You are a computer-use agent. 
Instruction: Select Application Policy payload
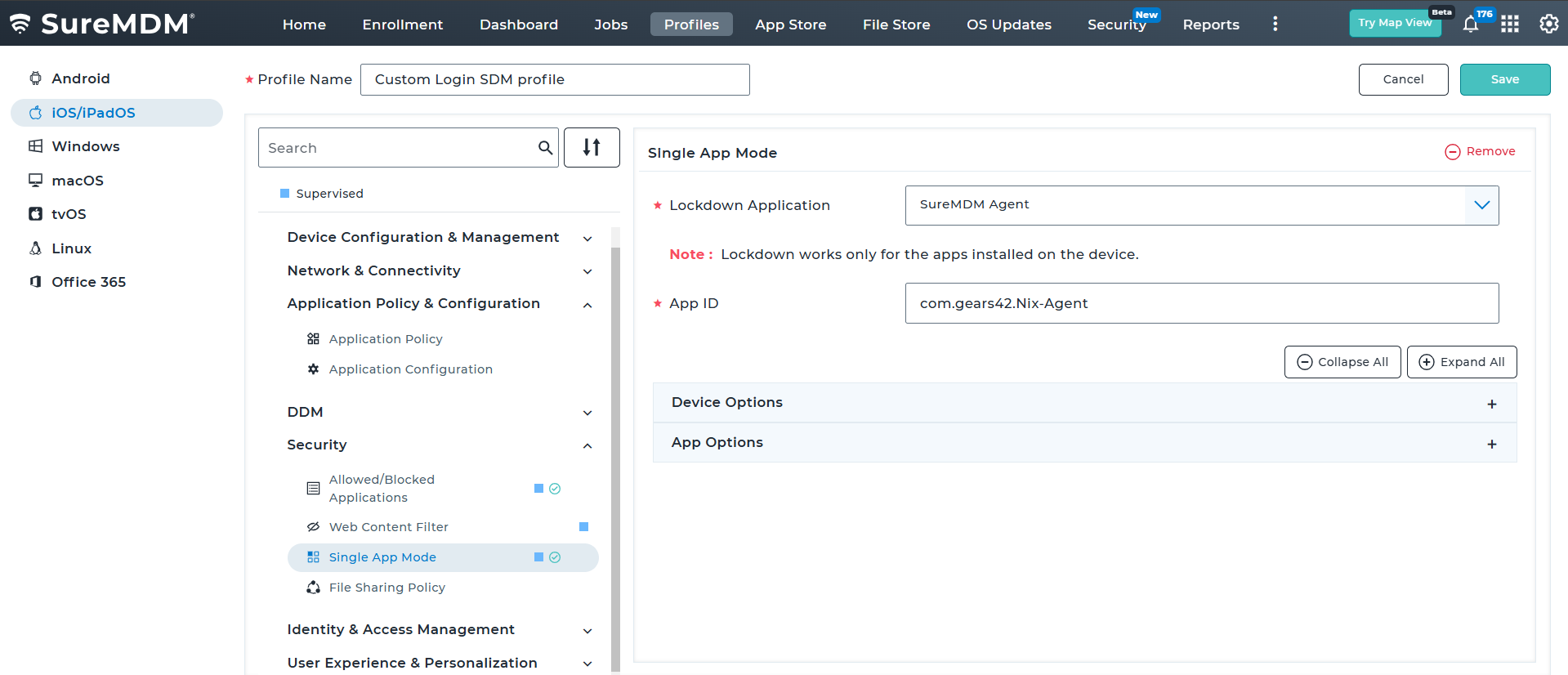click(386, 339)
